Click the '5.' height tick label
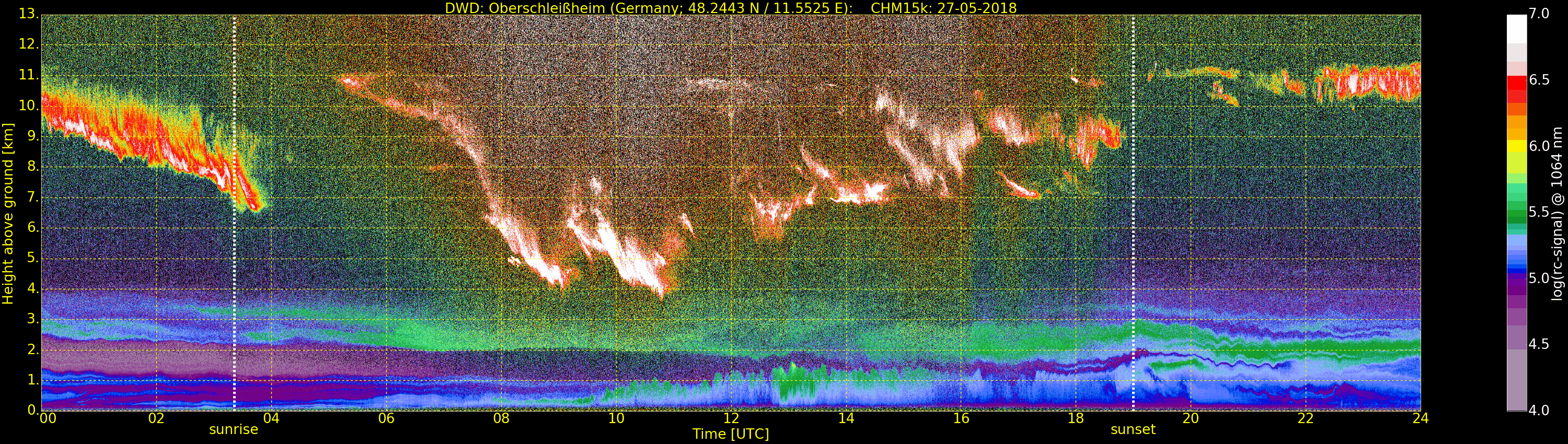The width and height of the screenshot is (1568, 444). tap(32, 258)
